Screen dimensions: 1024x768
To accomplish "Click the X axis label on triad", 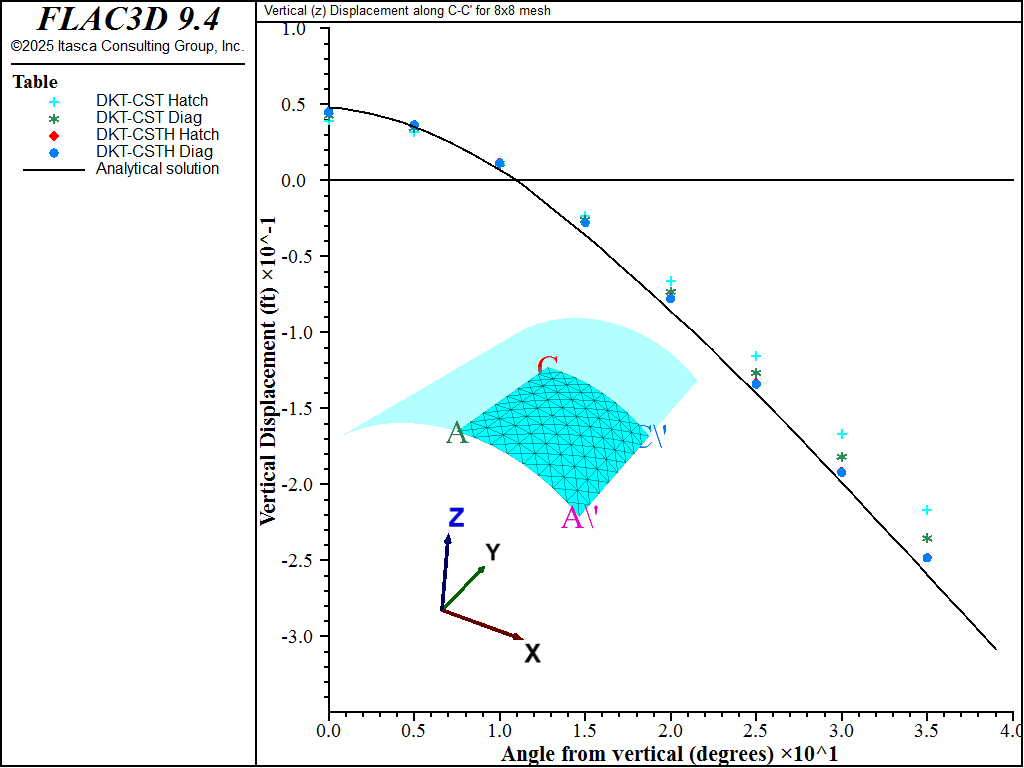I will [x=533, y=654].
